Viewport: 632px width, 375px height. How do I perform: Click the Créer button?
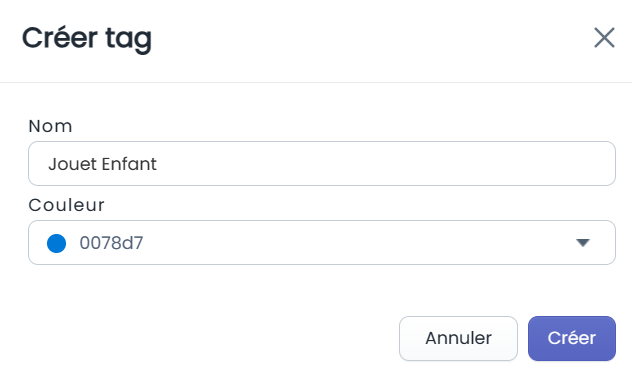pos(572,338)
